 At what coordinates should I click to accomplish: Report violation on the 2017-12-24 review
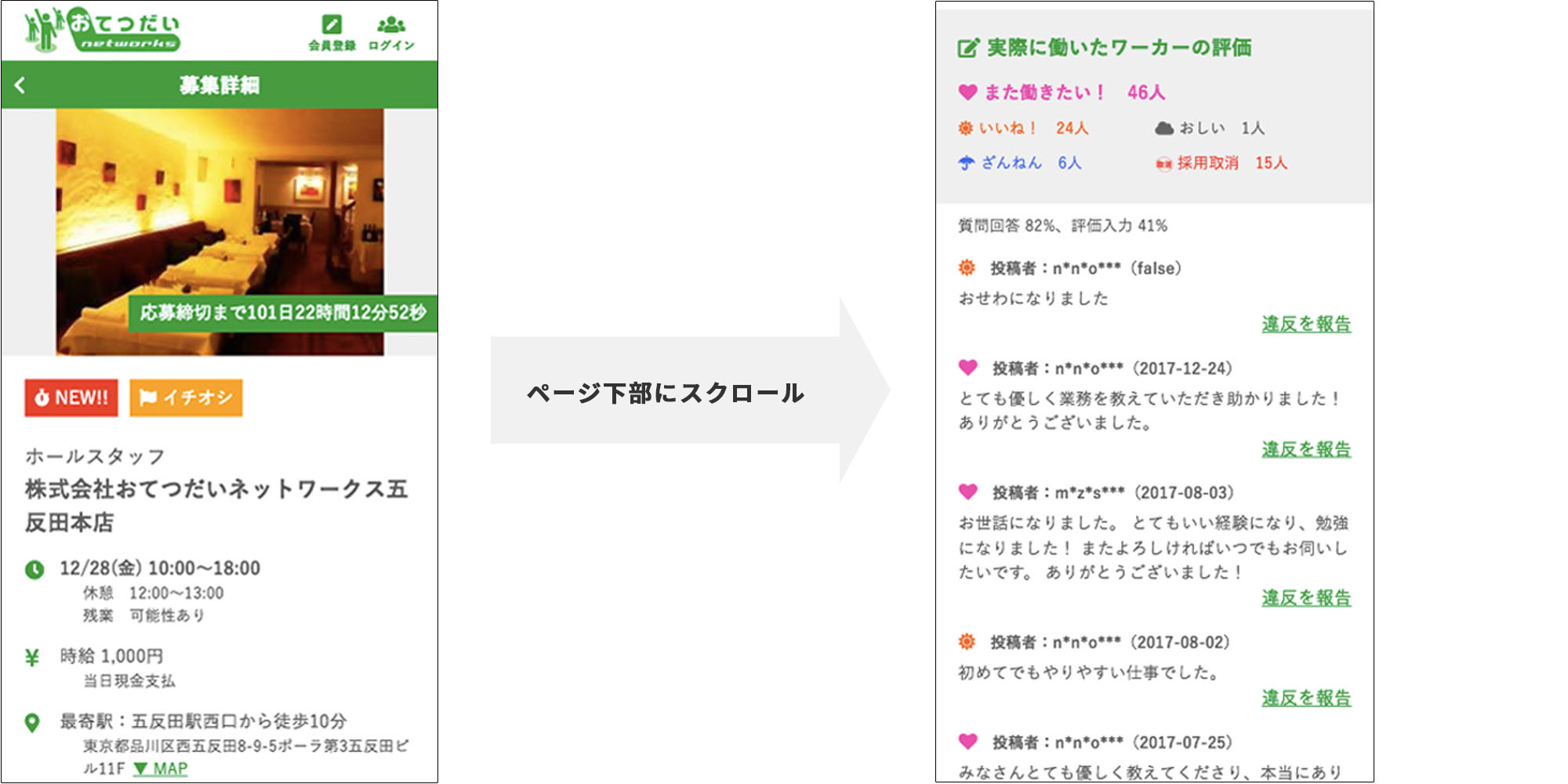(x=1306, y=450)
